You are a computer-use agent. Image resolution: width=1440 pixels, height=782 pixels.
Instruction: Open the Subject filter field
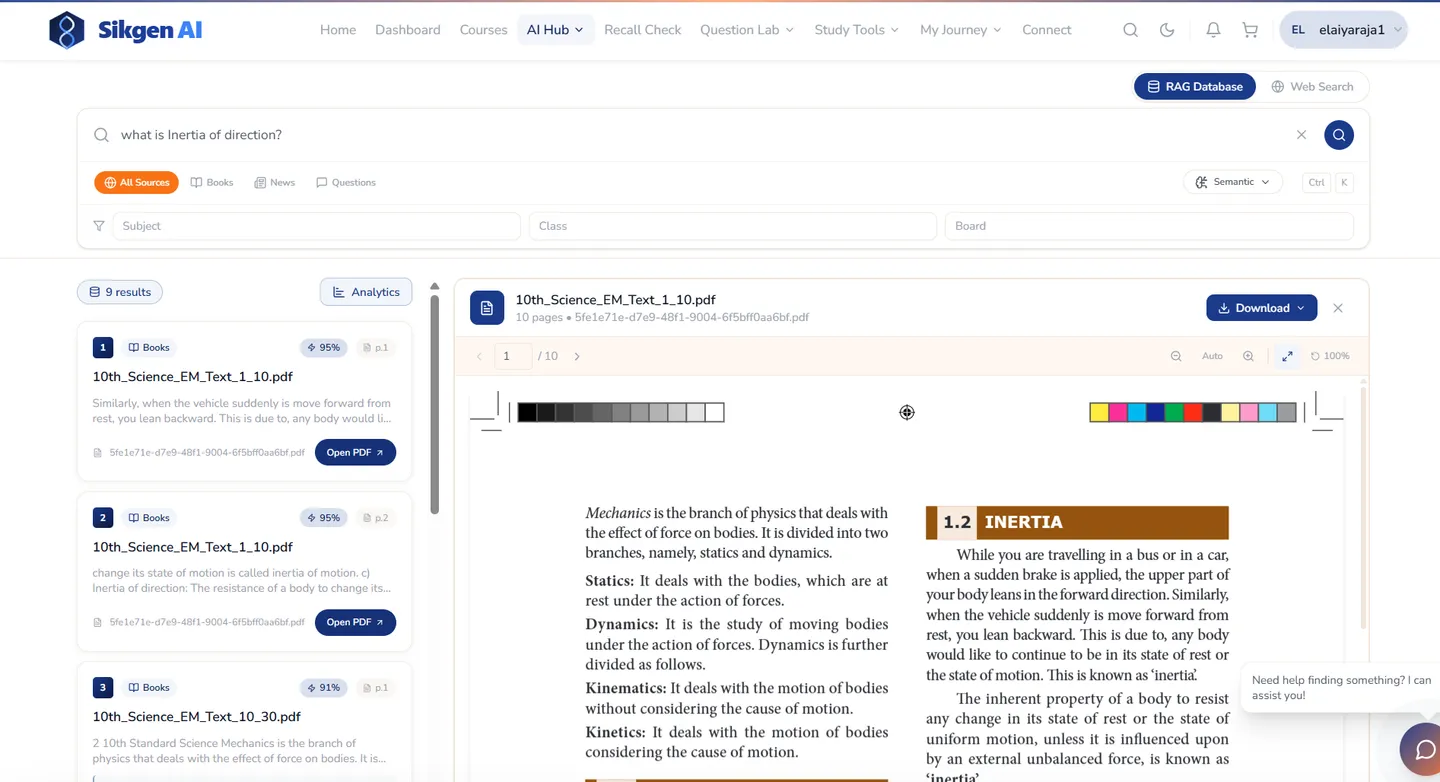coord(316,226)
